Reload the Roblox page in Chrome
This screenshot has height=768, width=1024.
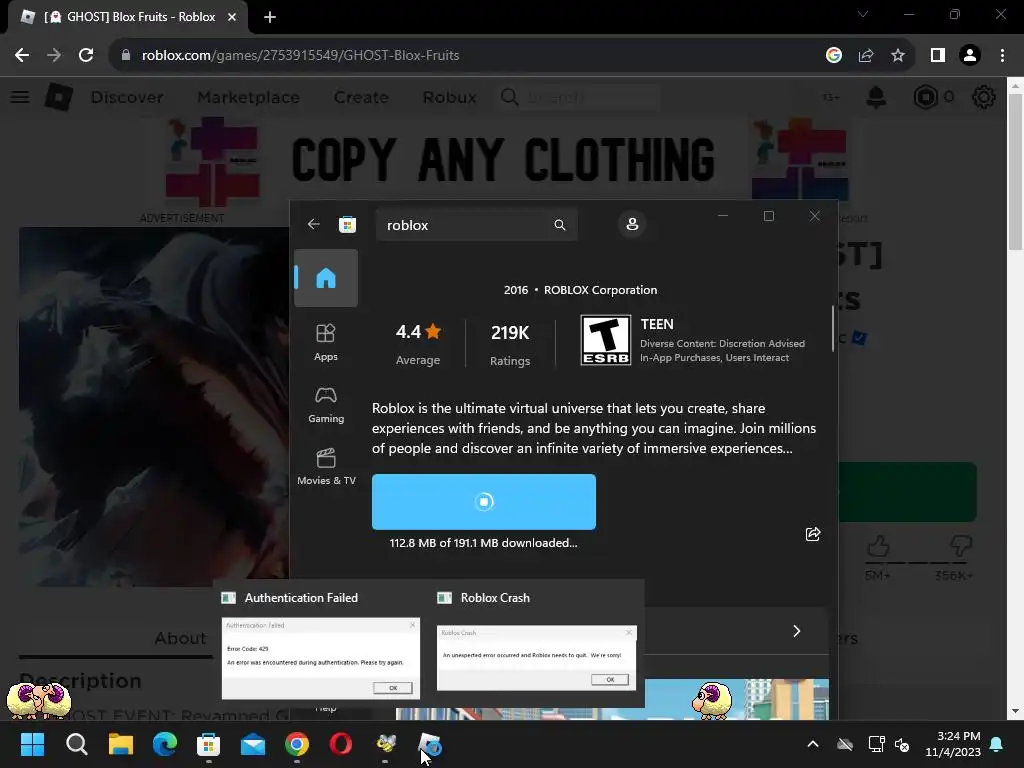[x=86, y=55]
